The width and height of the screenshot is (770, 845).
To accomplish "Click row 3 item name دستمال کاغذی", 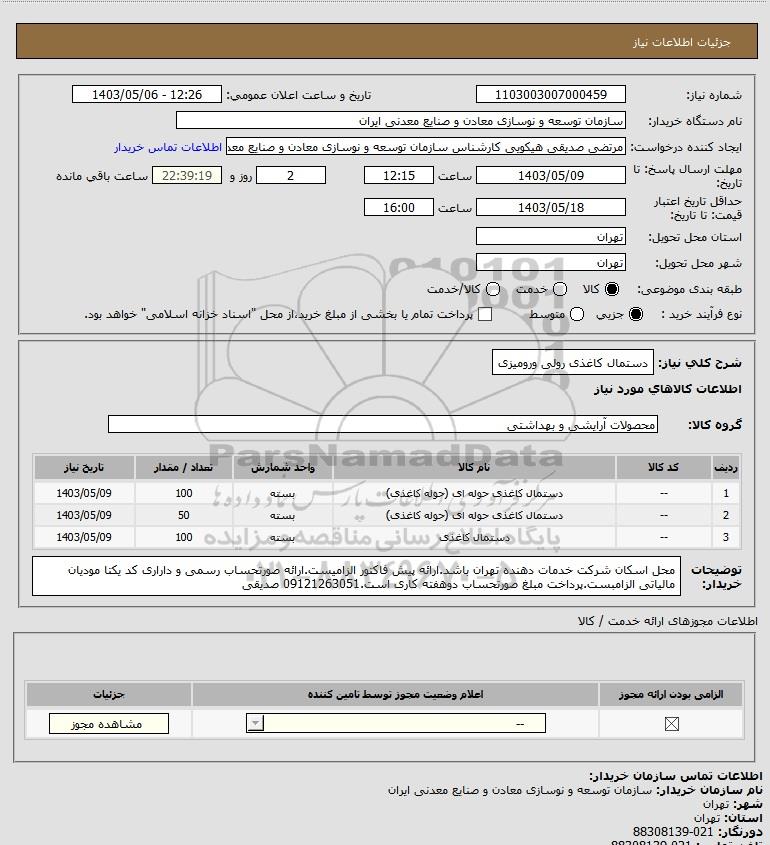I will point(474,537).
